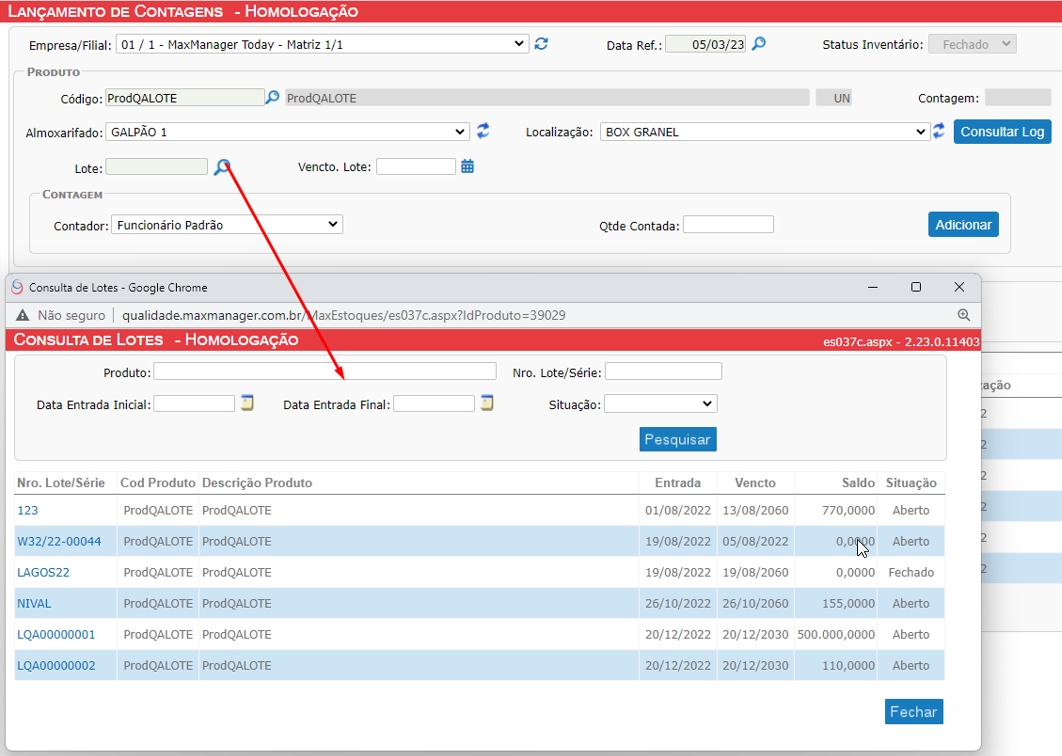The image size is (1062, 756).
Task: Refresh the Localização list icon
Action: (x=939, y=131)
